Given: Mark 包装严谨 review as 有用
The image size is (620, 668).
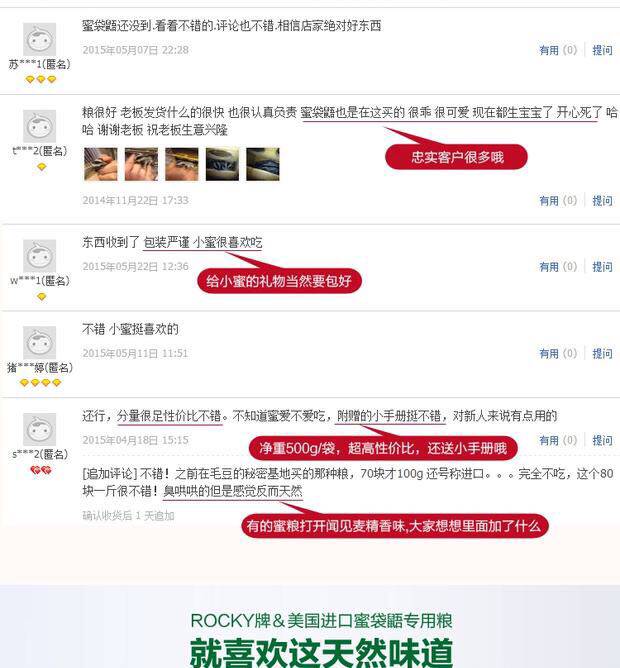Looking at the screenshot, I should 558,267.
